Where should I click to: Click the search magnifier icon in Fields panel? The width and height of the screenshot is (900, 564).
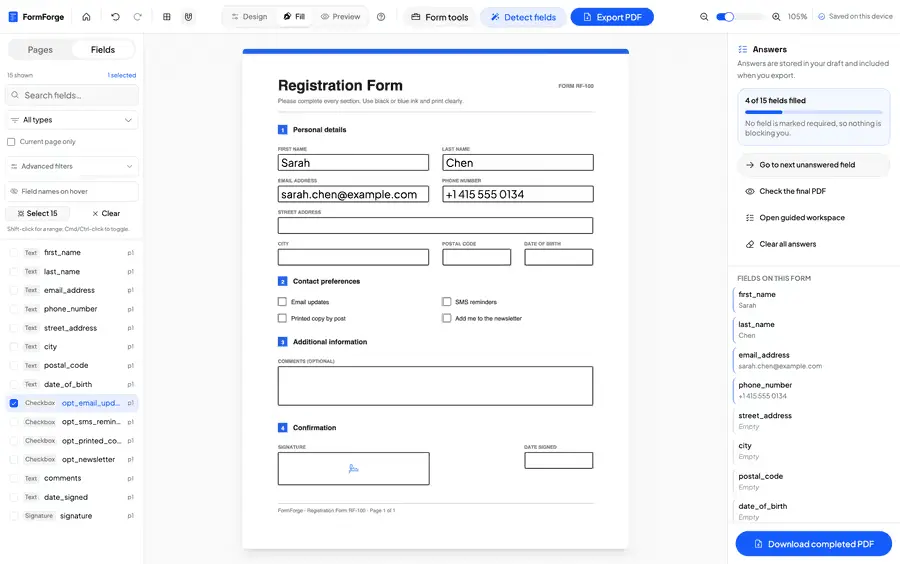(x=15, y=95)
